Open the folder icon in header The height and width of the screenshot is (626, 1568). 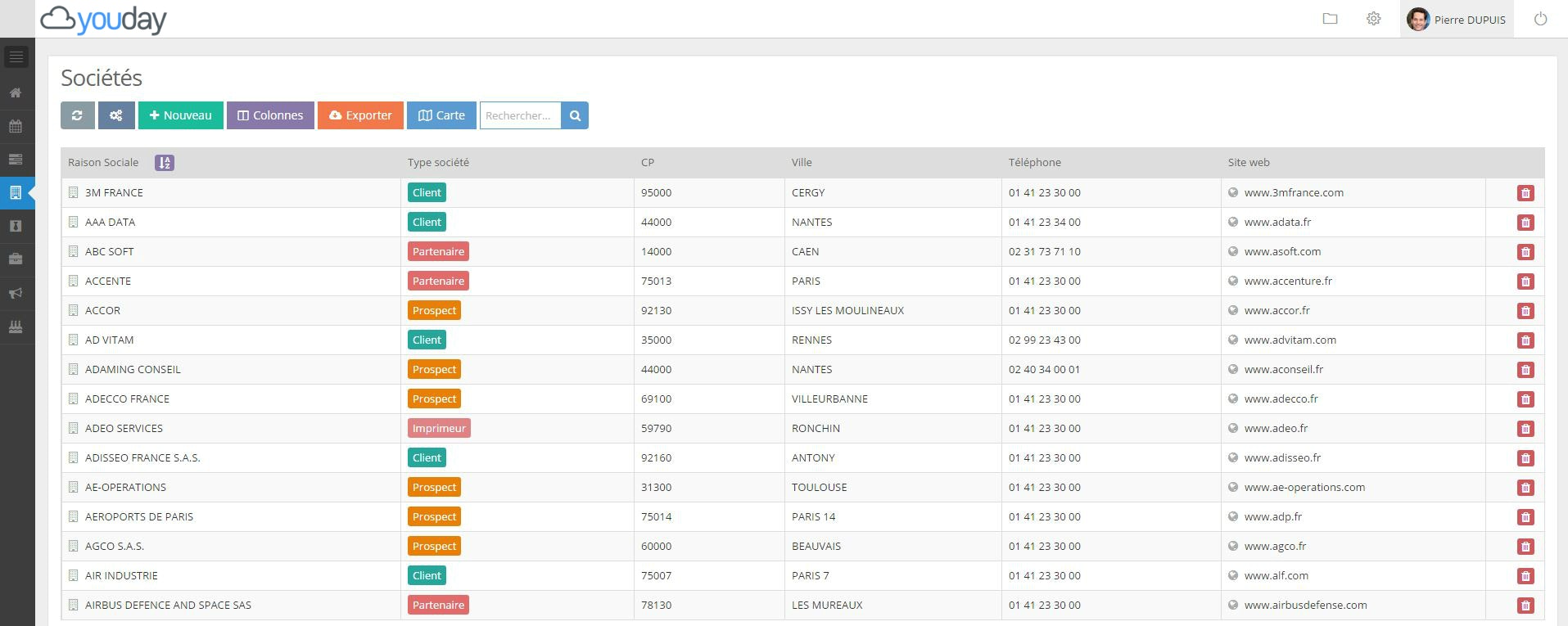click(x=1331, y=19)
